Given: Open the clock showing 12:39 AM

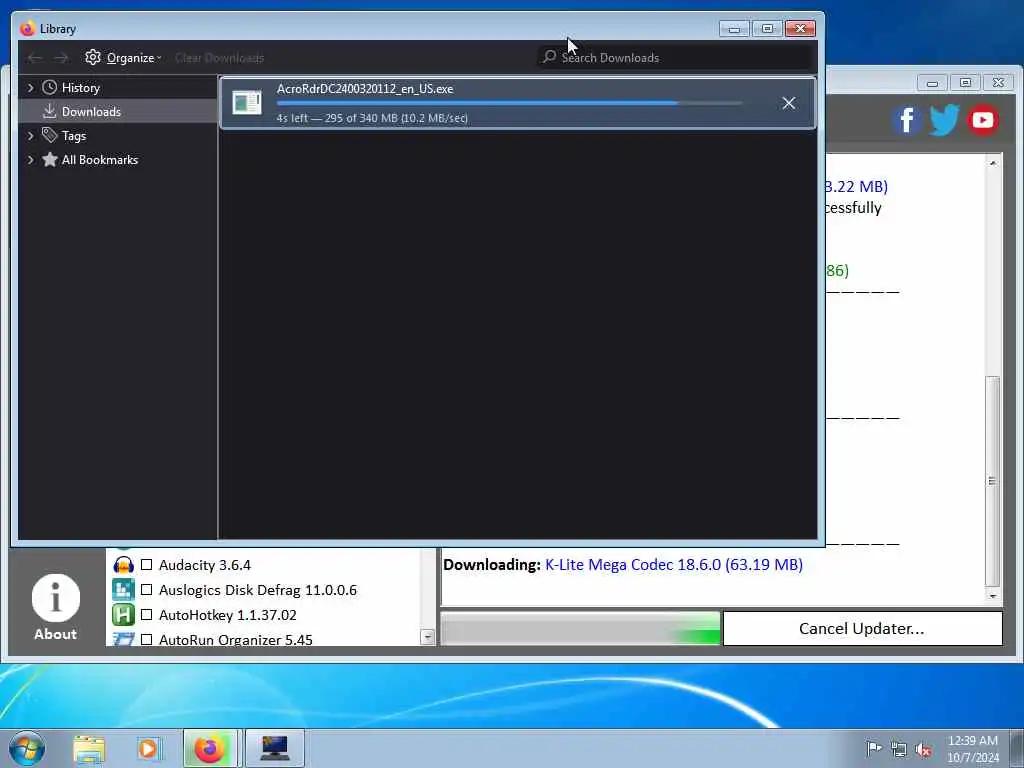Looking at the screenshot, I should pos(973,748).
